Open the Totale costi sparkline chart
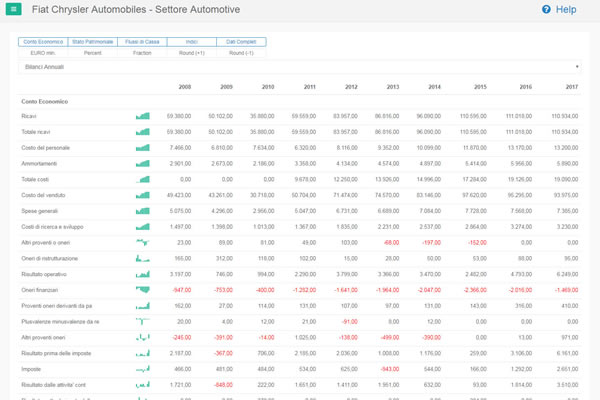600x400 pixels. click(x=143, y=179)
